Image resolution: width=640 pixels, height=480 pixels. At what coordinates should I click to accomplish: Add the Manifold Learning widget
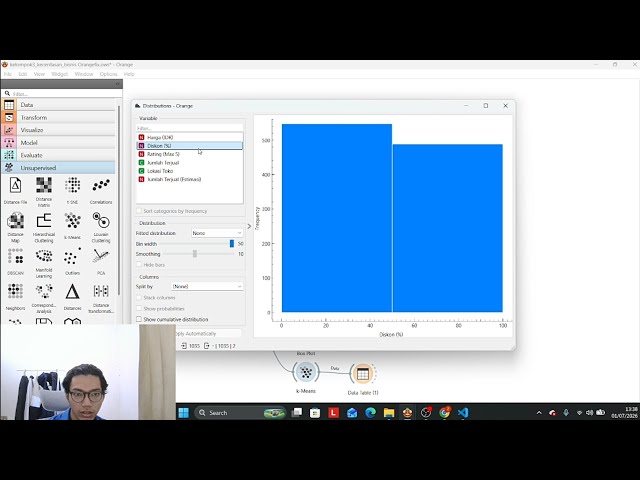[x=44, y=263]
